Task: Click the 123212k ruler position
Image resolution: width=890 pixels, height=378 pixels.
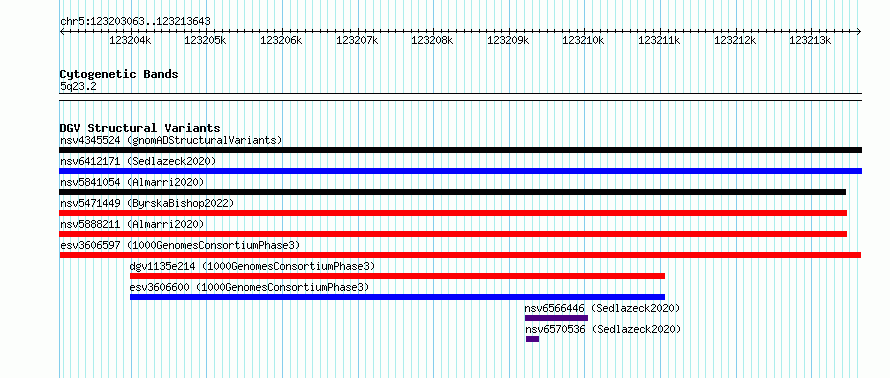Action: (x=736, y=40)
